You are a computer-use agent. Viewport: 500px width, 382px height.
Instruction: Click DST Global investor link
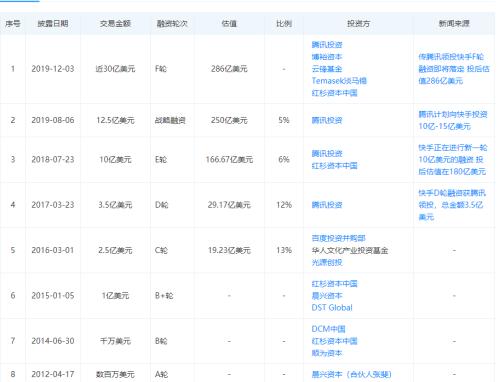(x=332, y=307)
